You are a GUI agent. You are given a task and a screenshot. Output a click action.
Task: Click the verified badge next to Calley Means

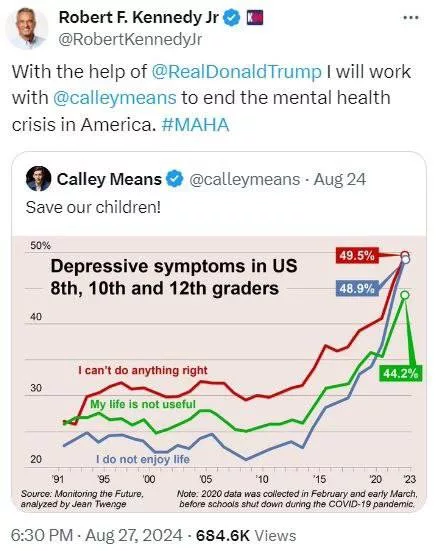[175, 179]
